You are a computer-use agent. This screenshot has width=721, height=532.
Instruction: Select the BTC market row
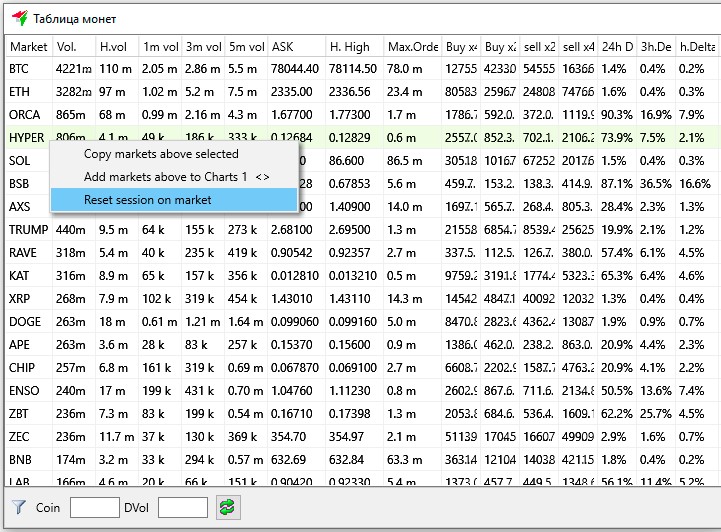pos(20,69)
